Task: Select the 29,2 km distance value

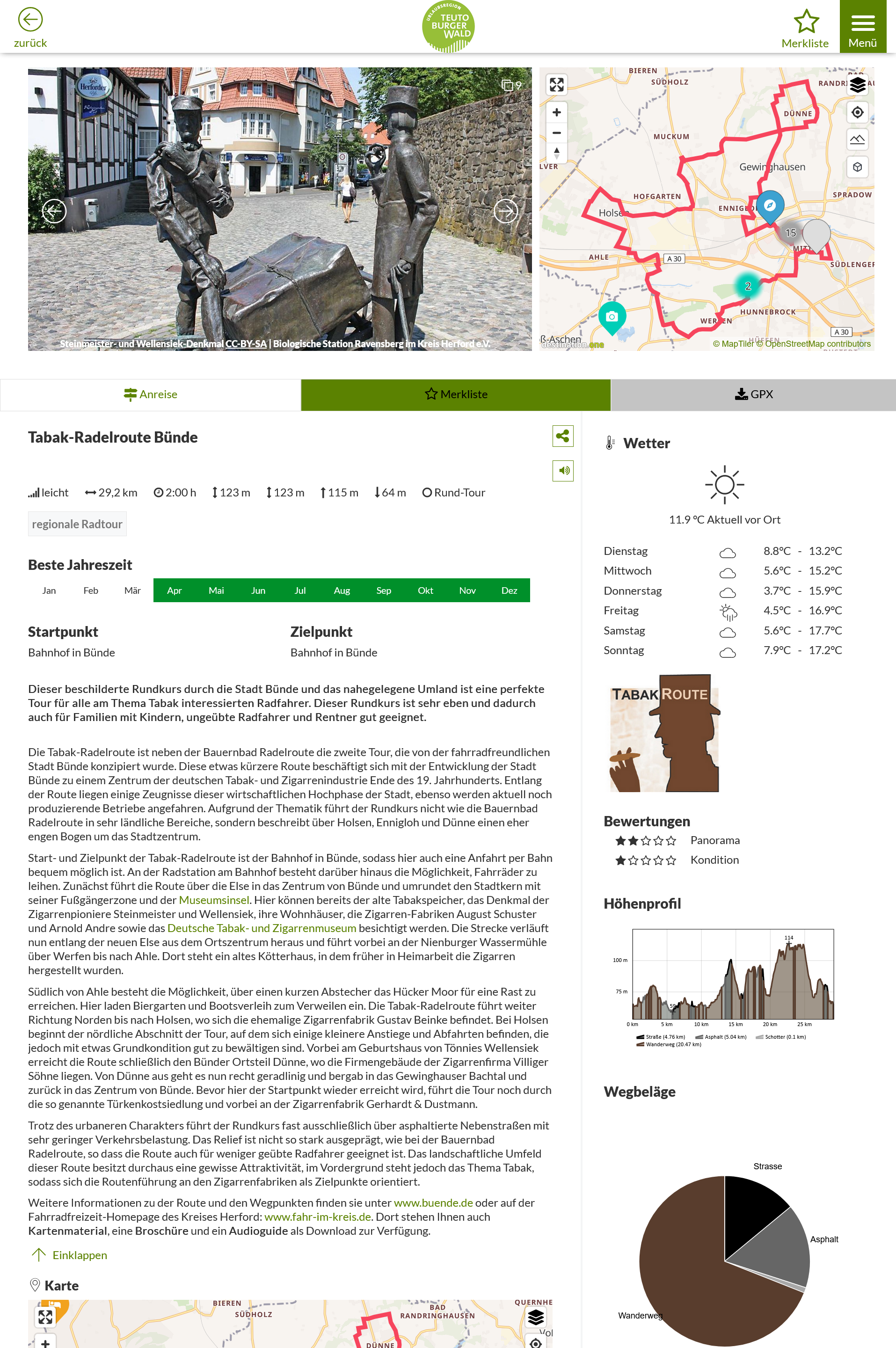Action: click(111, 493)
